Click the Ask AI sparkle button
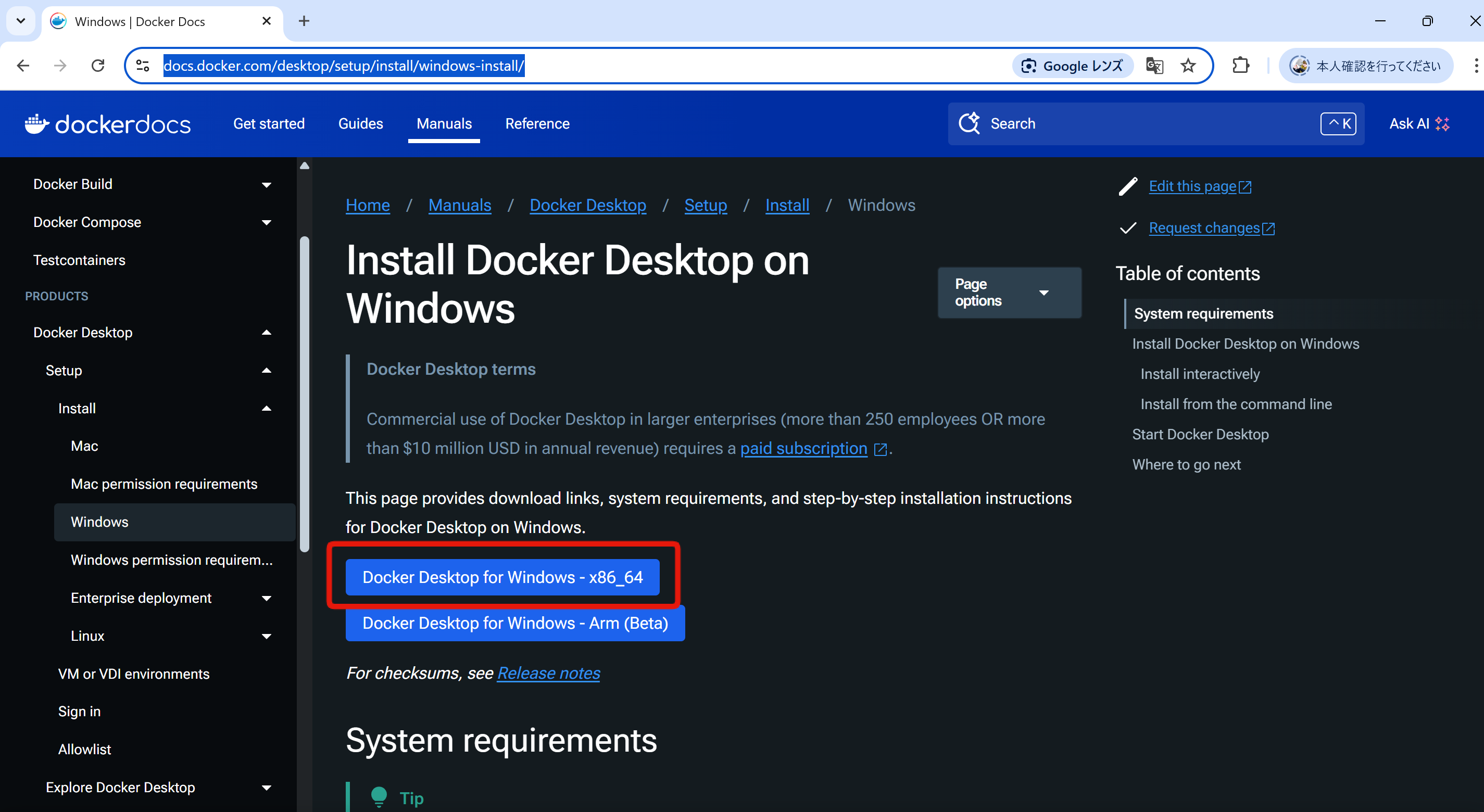Viewport: 1484px width, 812px height. click(1419, 124)
